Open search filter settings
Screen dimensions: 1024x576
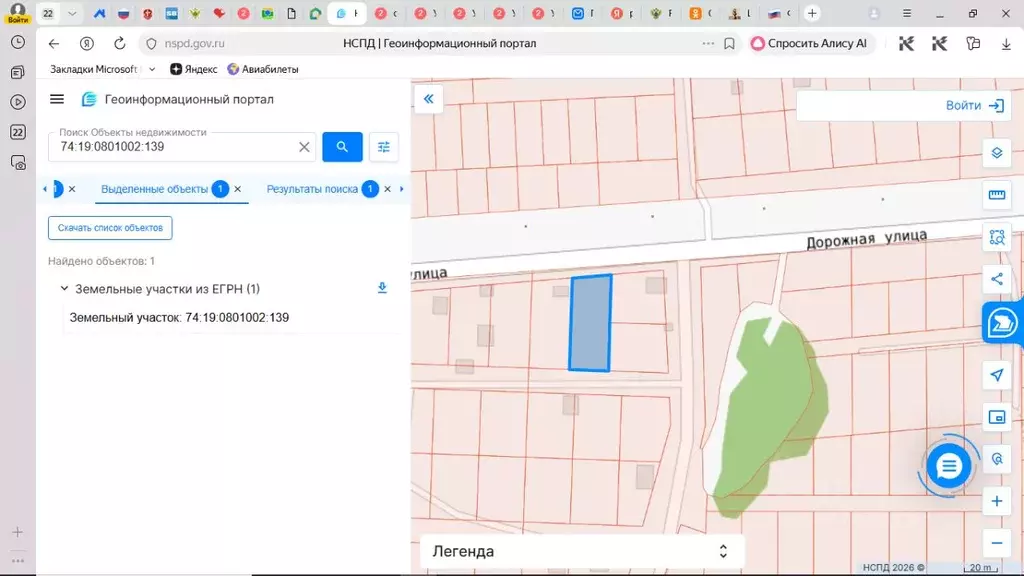384,147
